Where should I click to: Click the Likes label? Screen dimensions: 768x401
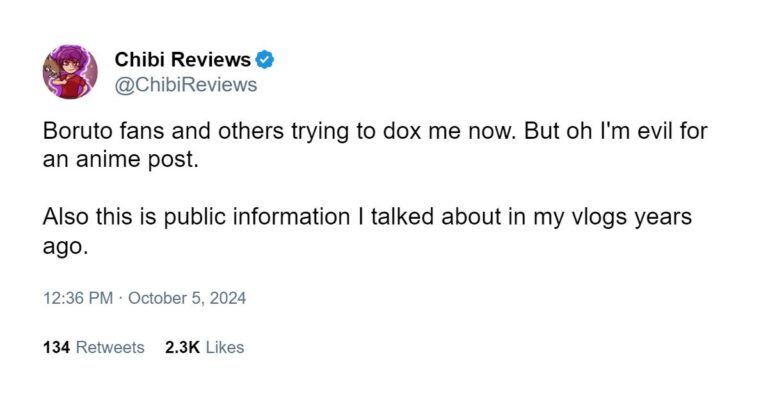pos(225,347)
